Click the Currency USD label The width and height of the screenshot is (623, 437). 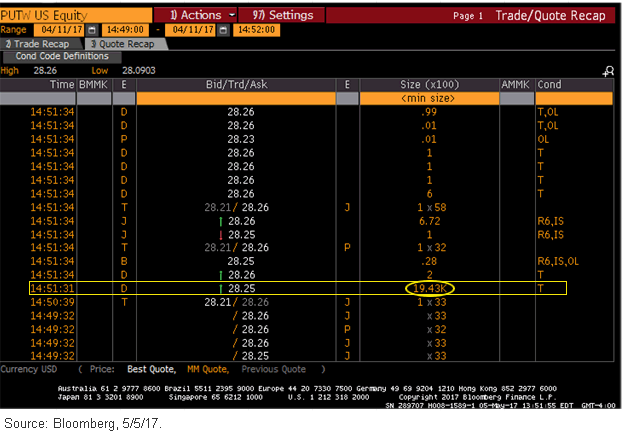[x=29, y=369]
